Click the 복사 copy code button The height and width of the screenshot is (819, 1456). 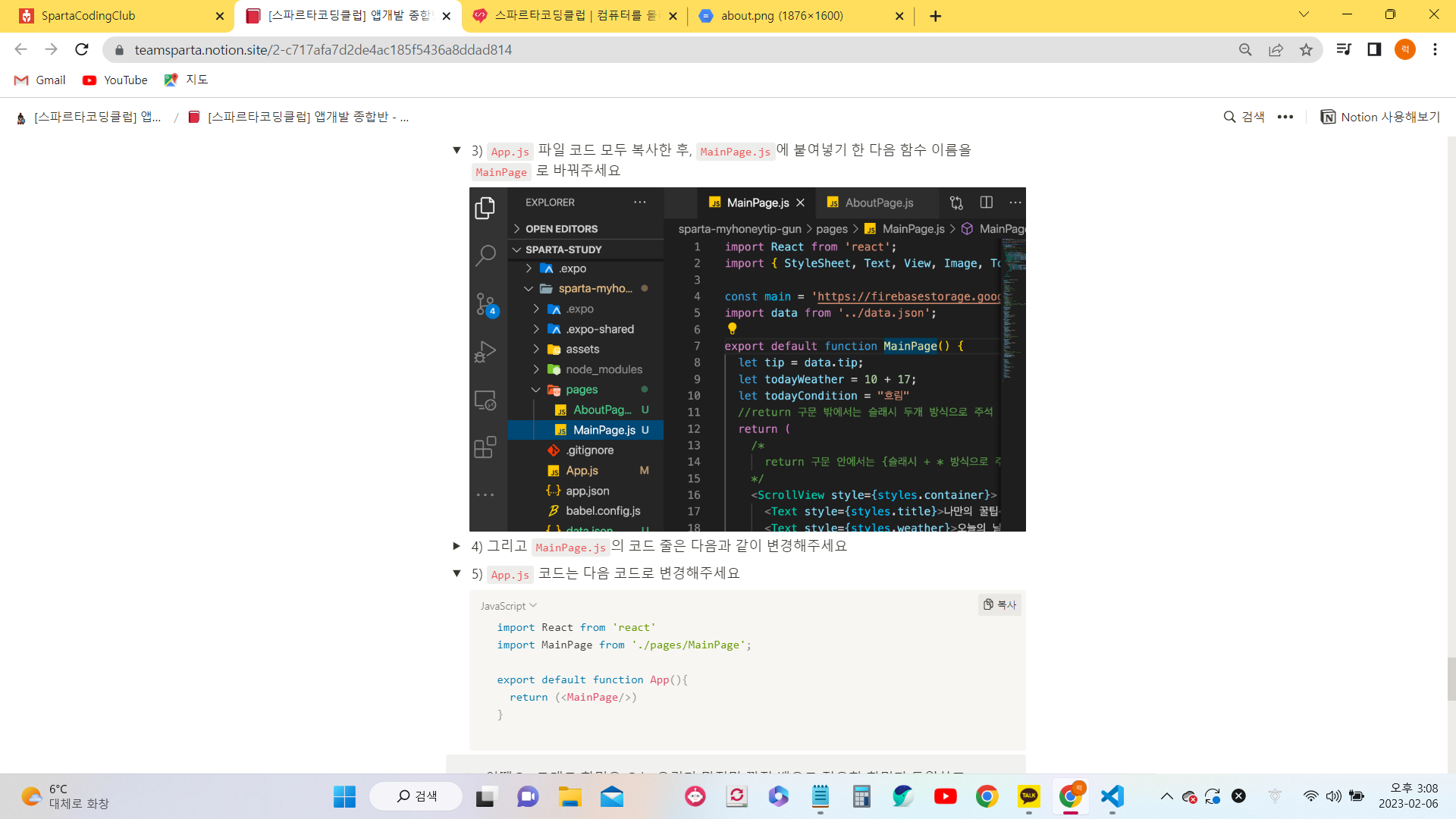(x=999, y=604)
